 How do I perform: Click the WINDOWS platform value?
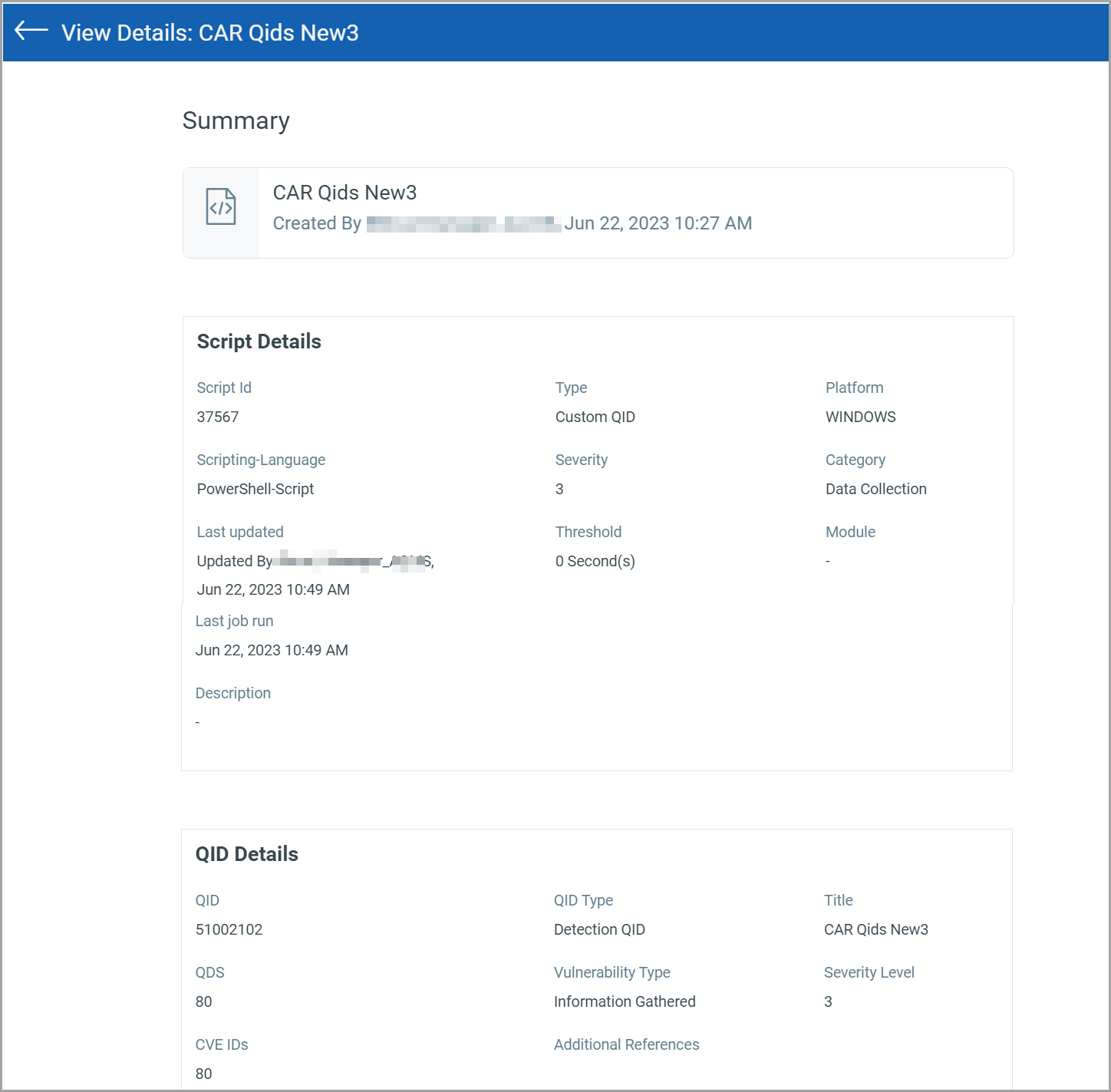coord(860,417)
